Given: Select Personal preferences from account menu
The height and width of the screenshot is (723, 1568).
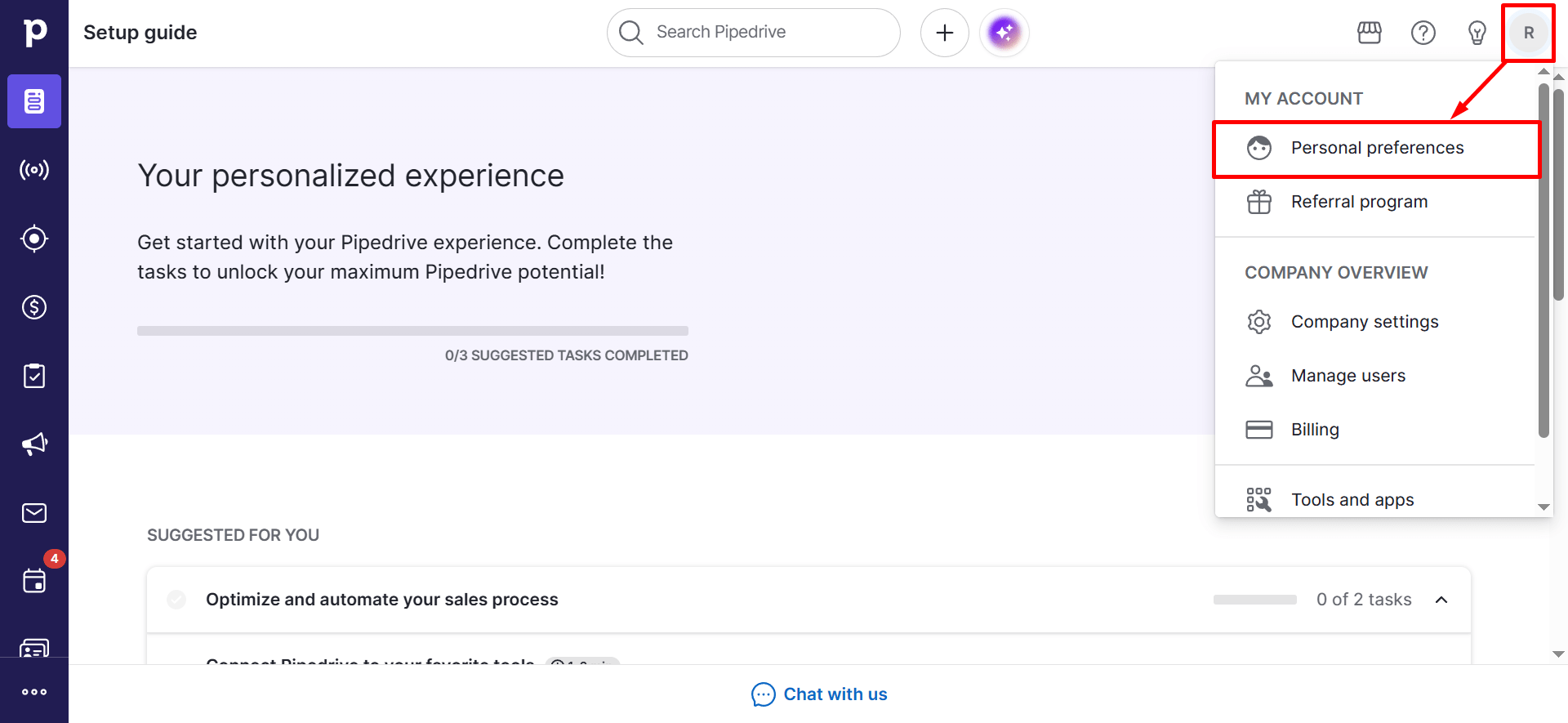Looking at the screenshot, I should pos(1376,148).
